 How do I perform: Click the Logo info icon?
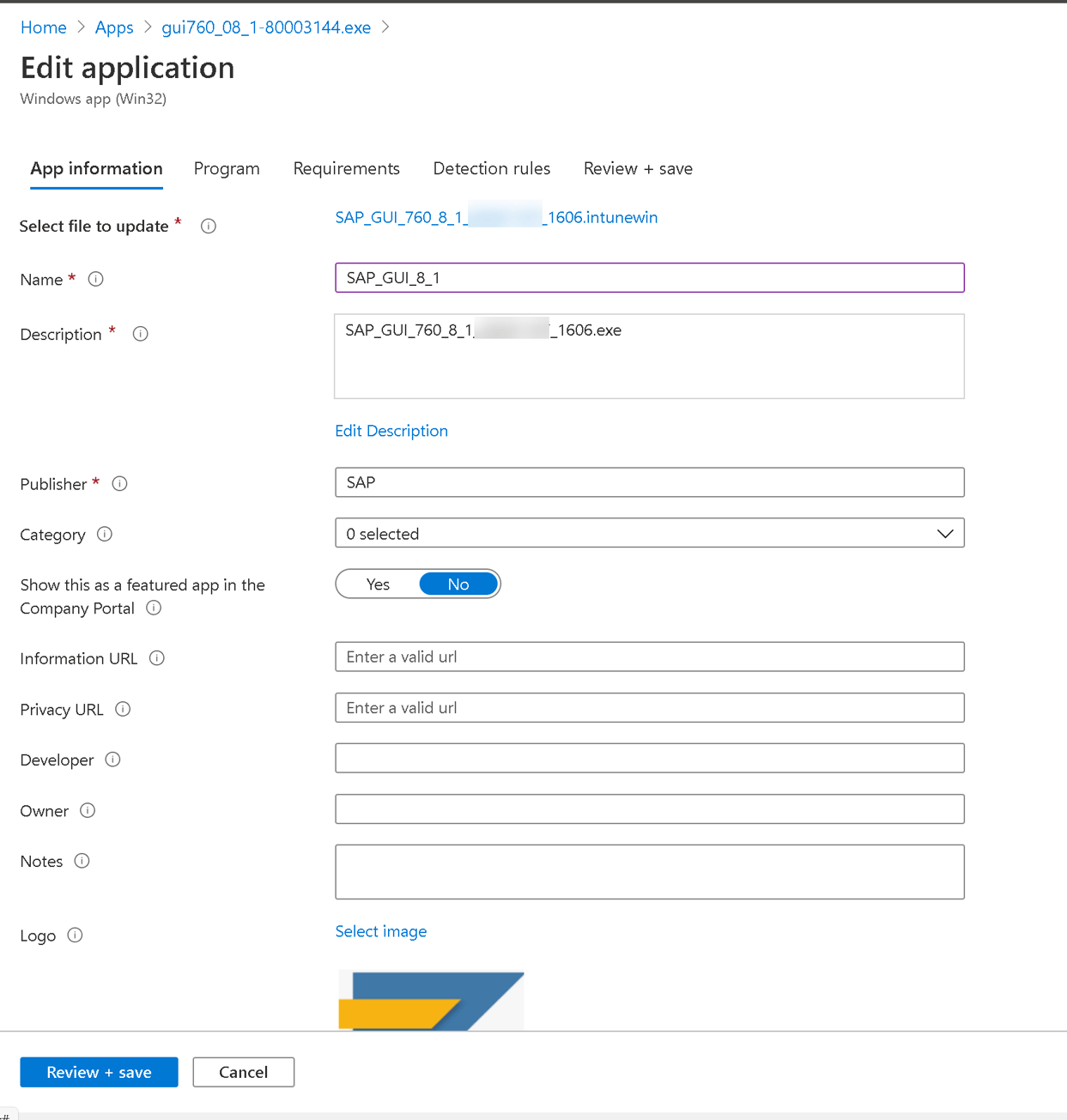[75, 935]
